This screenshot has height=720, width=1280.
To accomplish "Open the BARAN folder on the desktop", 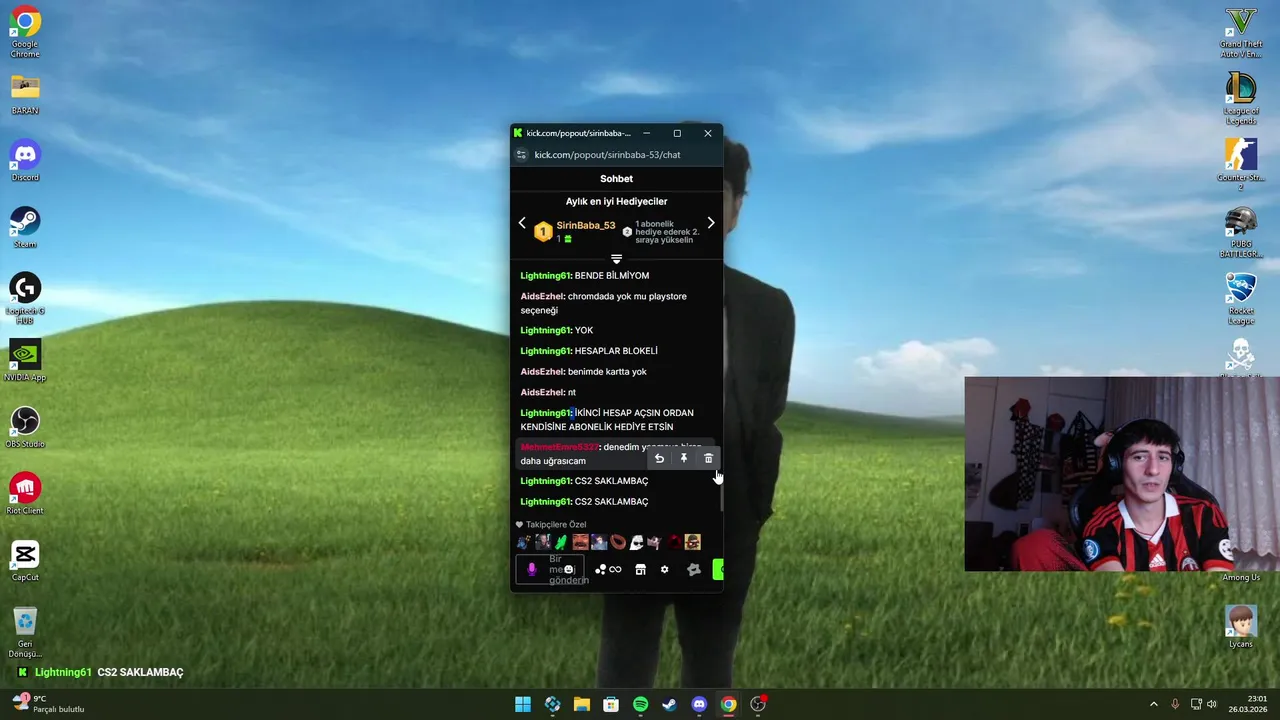I will point(25,93).
